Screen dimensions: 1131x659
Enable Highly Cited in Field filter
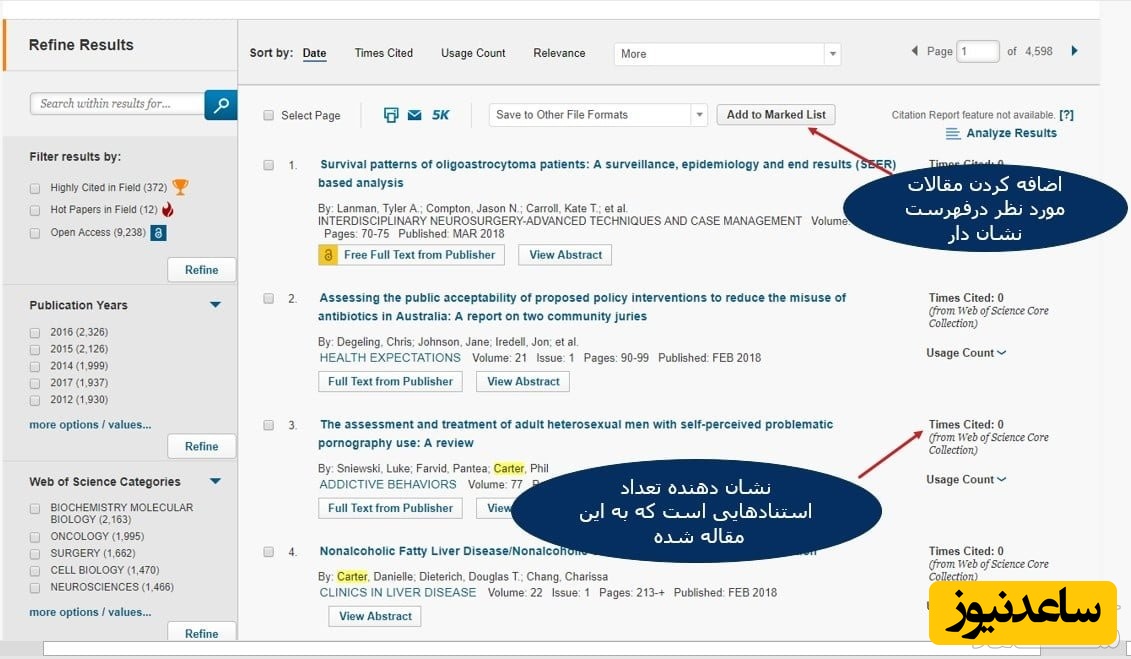click(36, 188)
